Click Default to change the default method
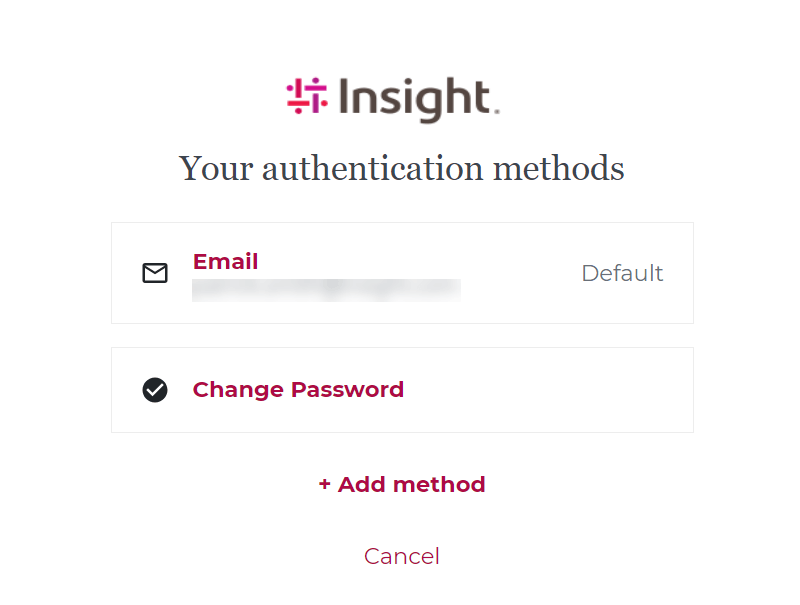The image size is (800, 605). click(x=622, y=273)
